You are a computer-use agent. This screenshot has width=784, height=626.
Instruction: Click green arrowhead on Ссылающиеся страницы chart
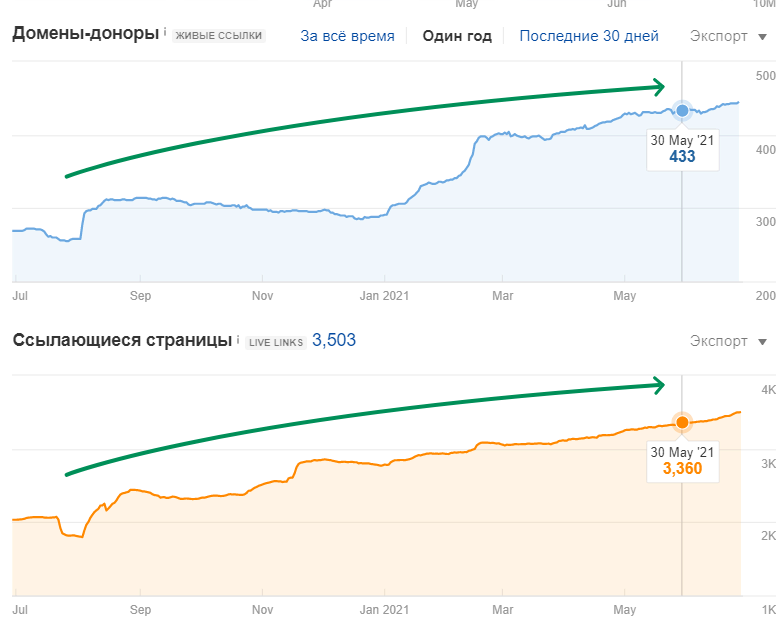(x=657, y=384)
